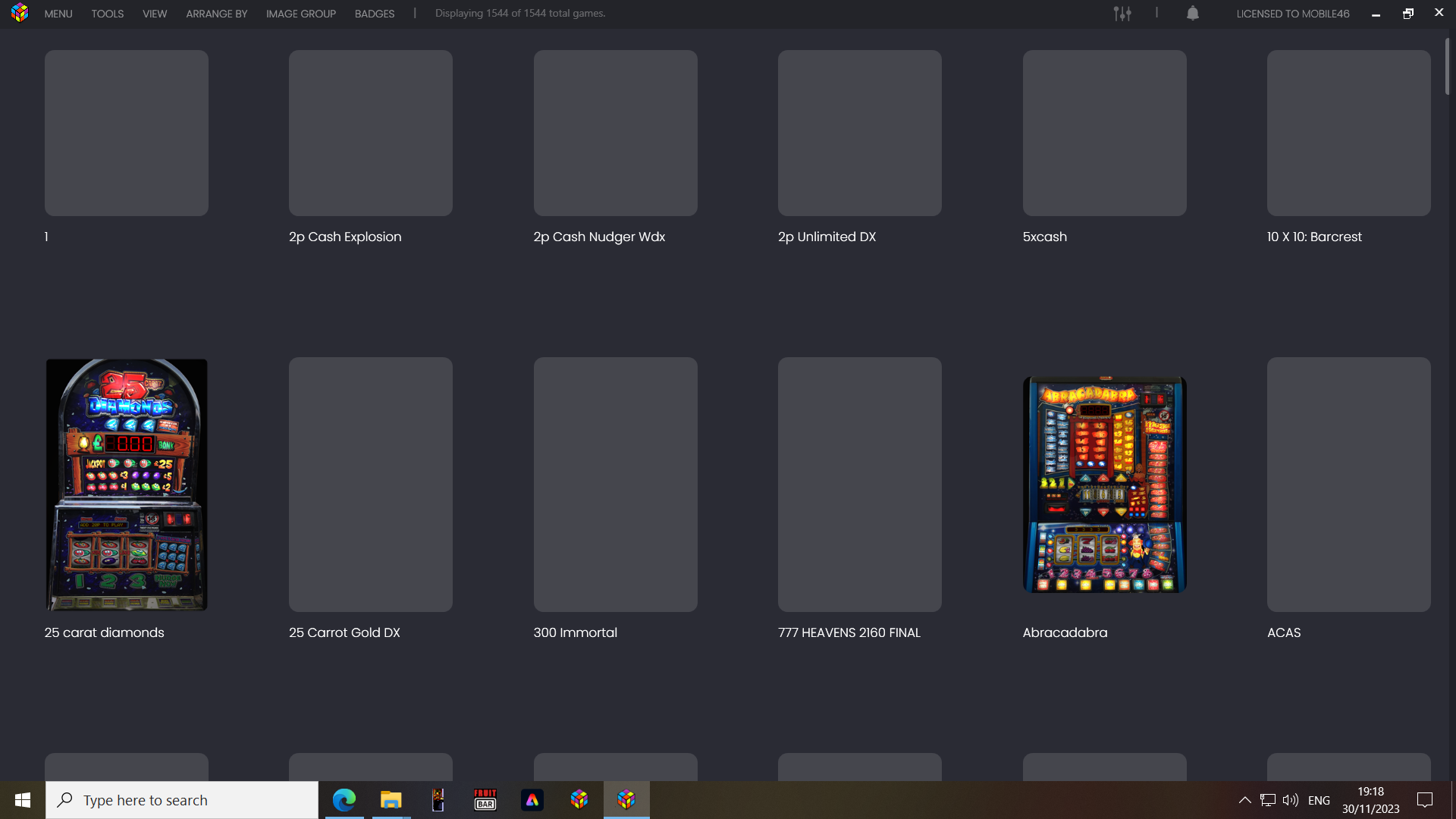The width and height of the screenshot is (1456, 819).
Task: Open the purple triangle taskbar app
Action: [532, 800]
